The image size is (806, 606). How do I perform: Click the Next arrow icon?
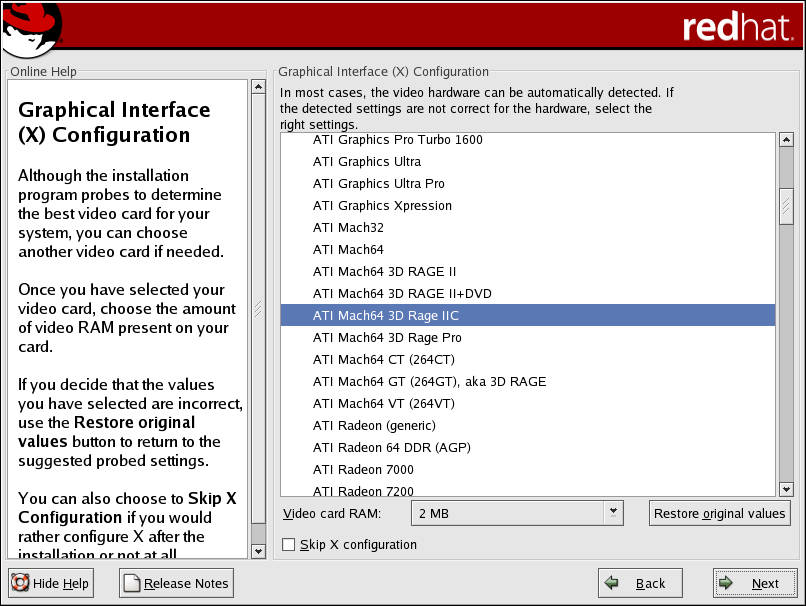(729, 584)
